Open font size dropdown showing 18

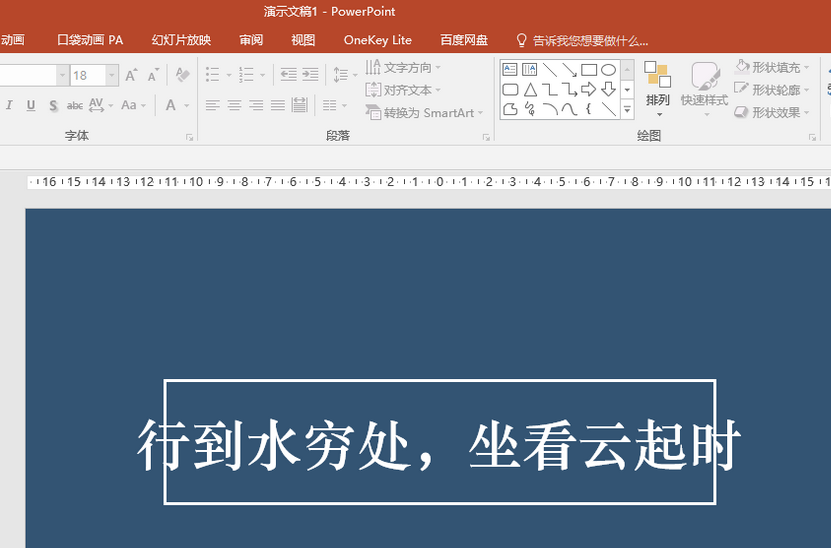click(x=111, y=76)
